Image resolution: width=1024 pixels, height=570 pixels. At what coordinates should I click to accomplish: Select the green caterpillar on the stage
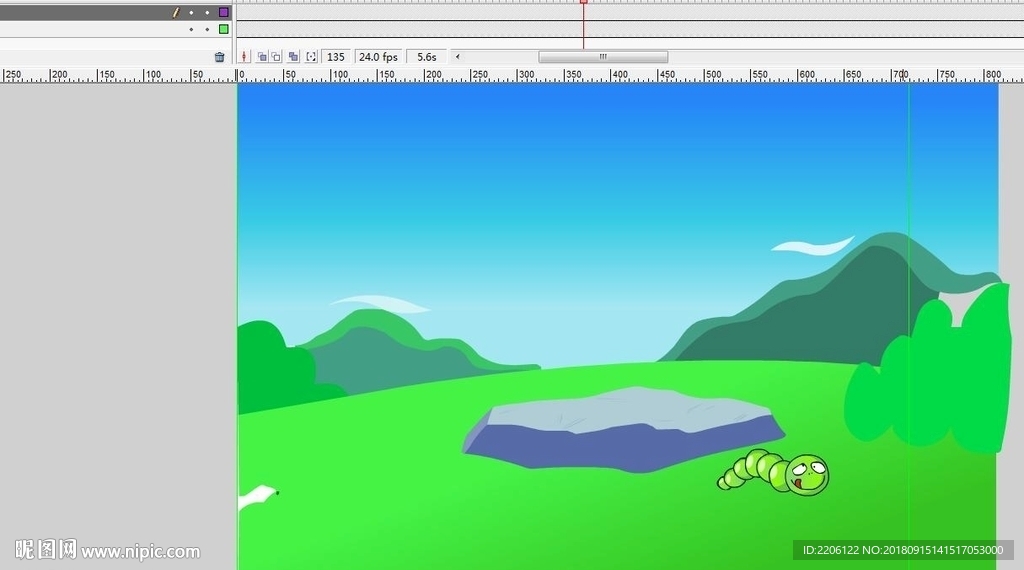click(773, 472)
